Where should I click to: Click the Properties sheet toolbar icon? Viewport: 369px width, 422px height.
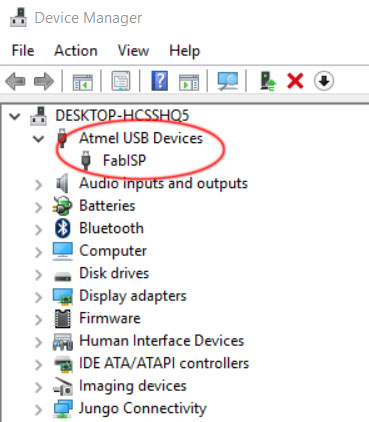pyautogui.click(x=121, y=81)
